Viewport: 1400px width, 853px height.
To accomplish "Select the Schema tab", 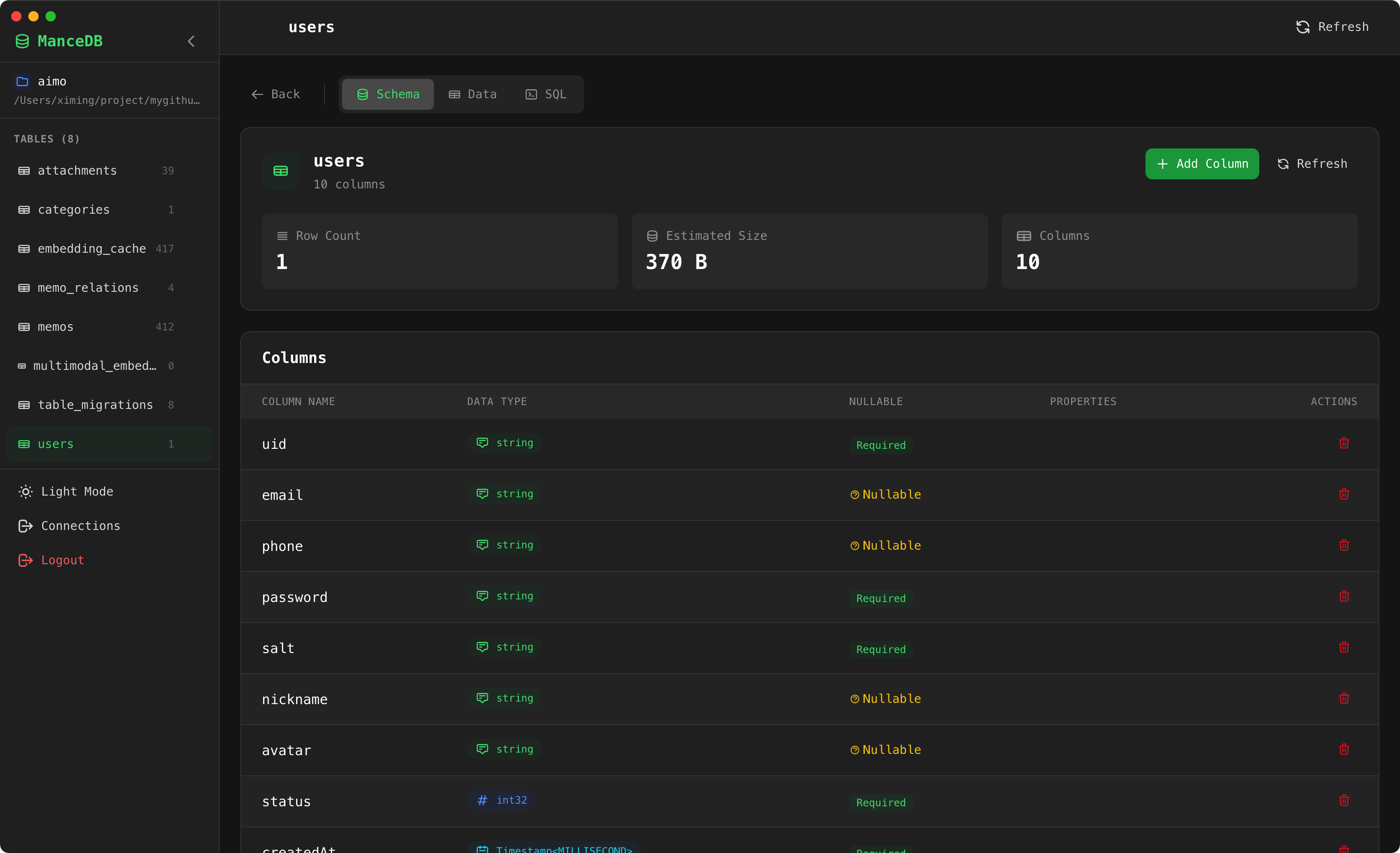I will click(x=388, y=94).
